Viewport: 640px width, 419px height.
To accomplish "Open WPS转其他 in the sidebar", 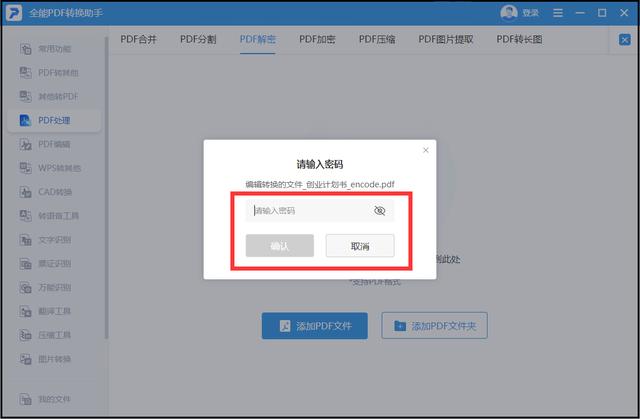I will click(54, 168).
